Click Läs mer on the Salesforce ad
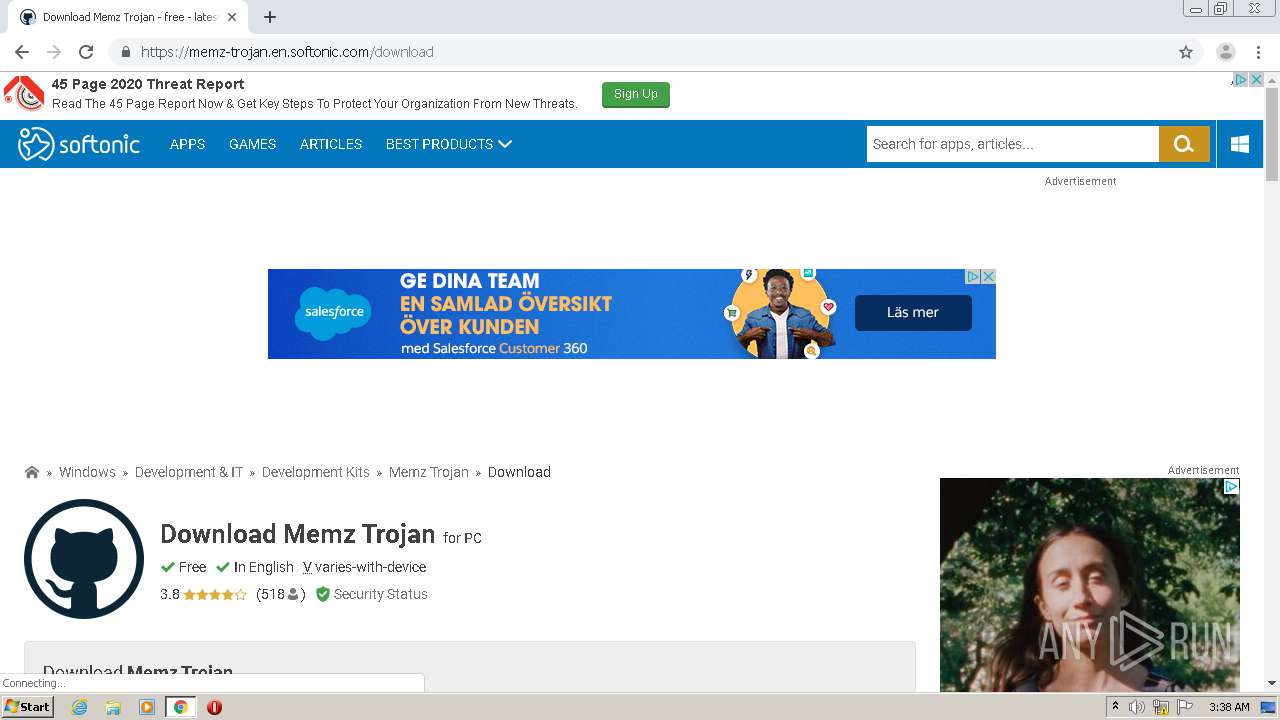Screen dimensions: 1280x720 913,312
